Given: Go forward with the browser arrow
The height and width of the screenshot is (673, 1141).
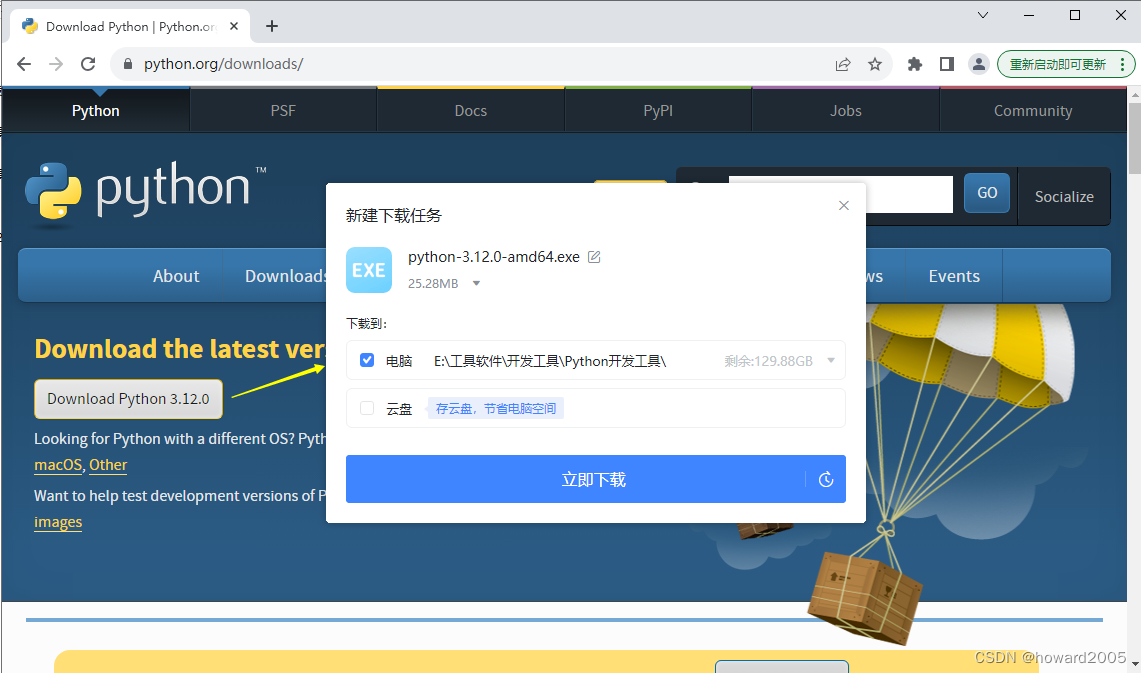Looking at the screenshot, I should 56,64.
